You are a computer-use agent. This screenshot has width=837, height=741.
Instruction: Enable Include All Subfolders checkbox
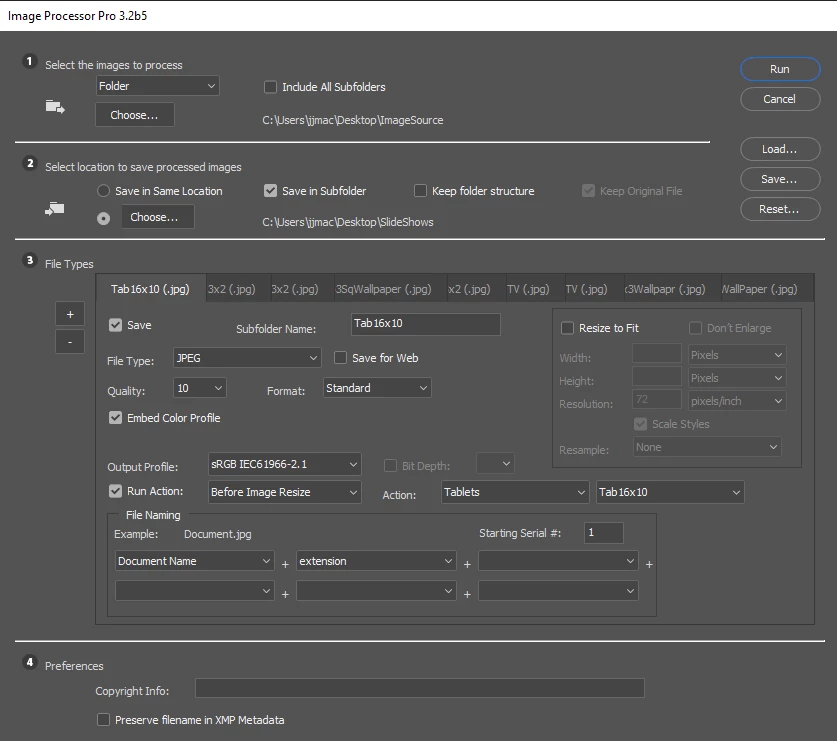tap(271, 87)
